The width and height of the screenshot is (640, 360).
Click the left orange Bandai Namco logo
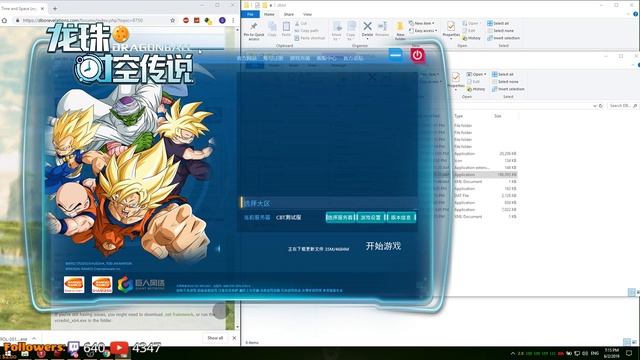pyautogui.click(x=74, y=284)
